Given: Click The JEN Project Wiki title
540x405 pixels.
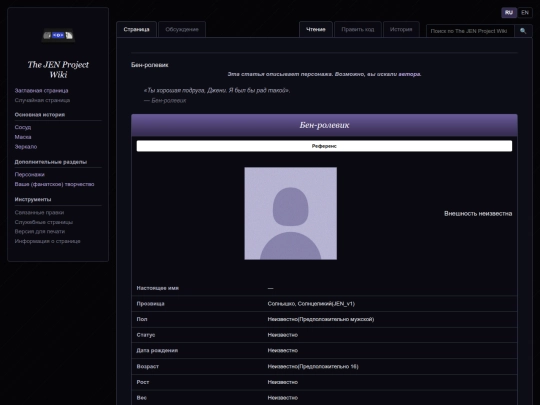Looking at the screenshot, I should (x=58, y=70).
